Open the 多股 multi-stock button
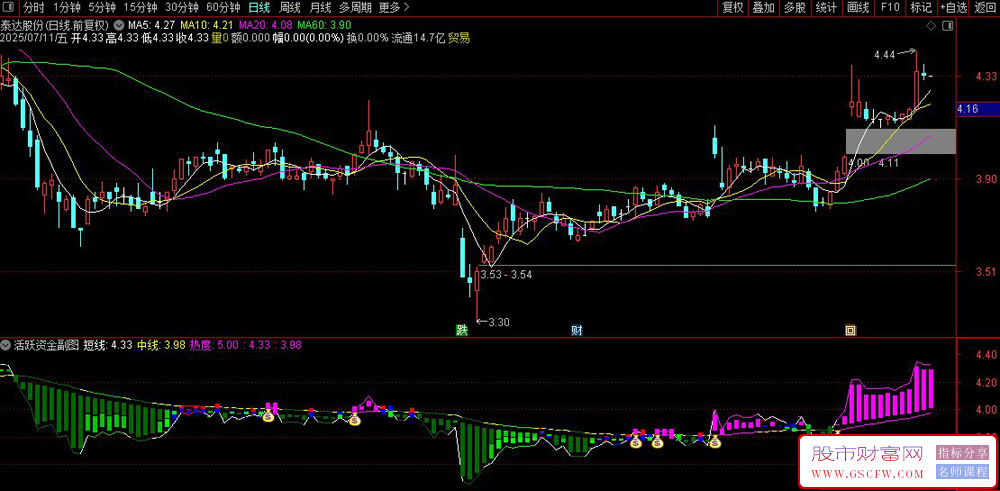The width and height of the screenshot is (1000, 491). [795, 8]
